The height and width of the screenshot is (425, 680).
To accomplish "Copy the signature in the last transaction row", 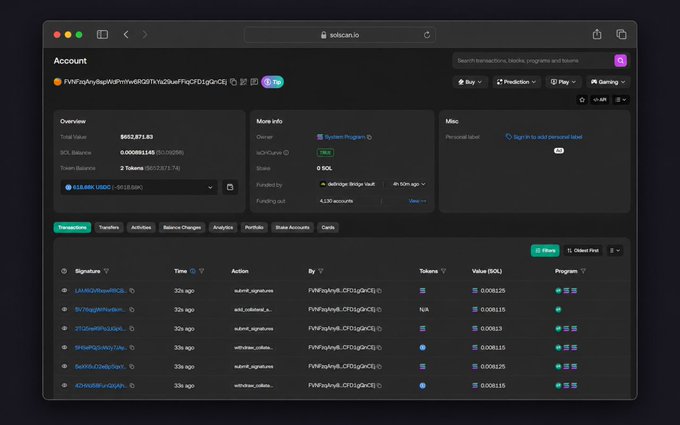I will coord(132,386).
